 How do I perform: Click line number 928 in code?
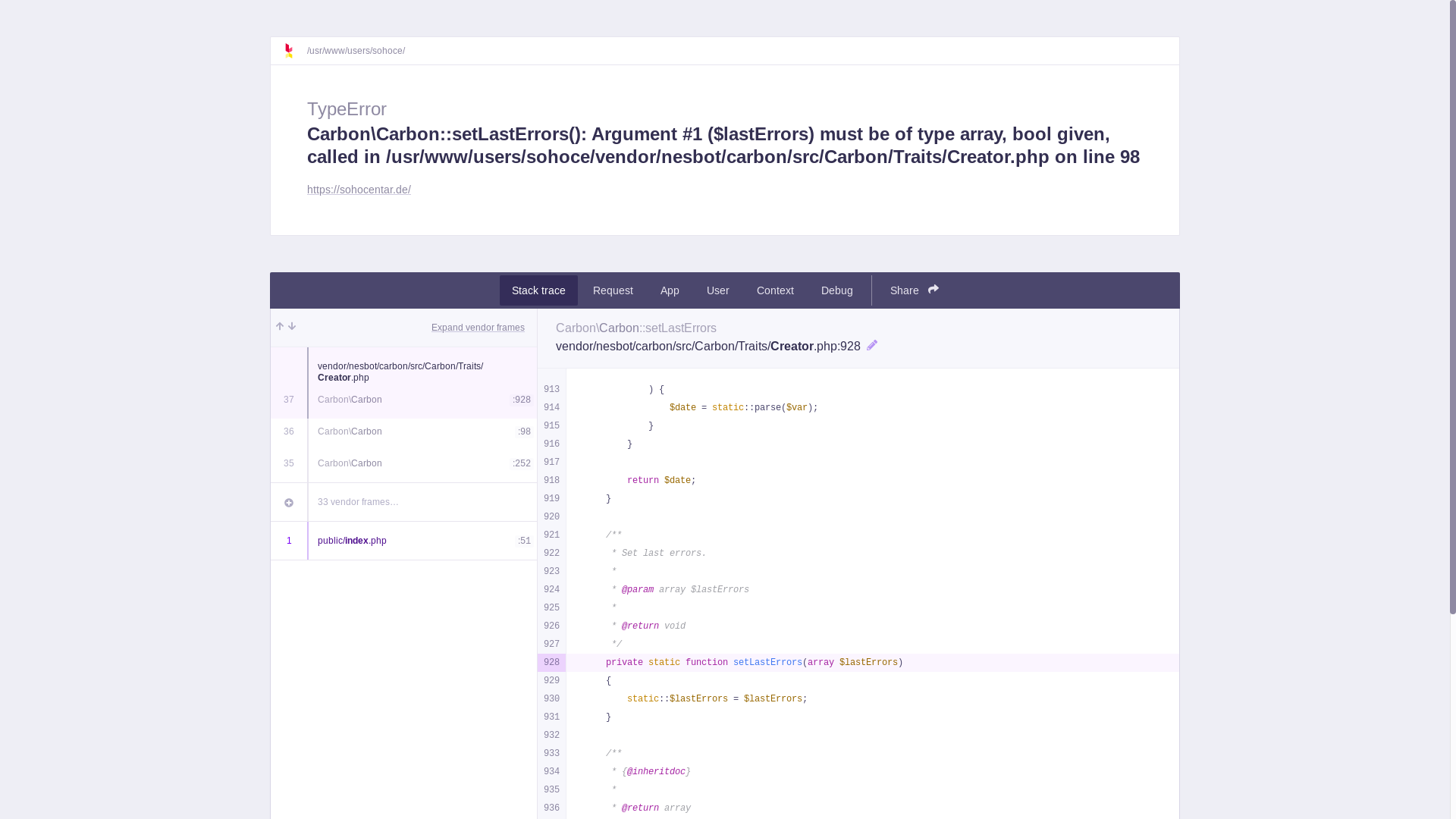tap(551, 663)
